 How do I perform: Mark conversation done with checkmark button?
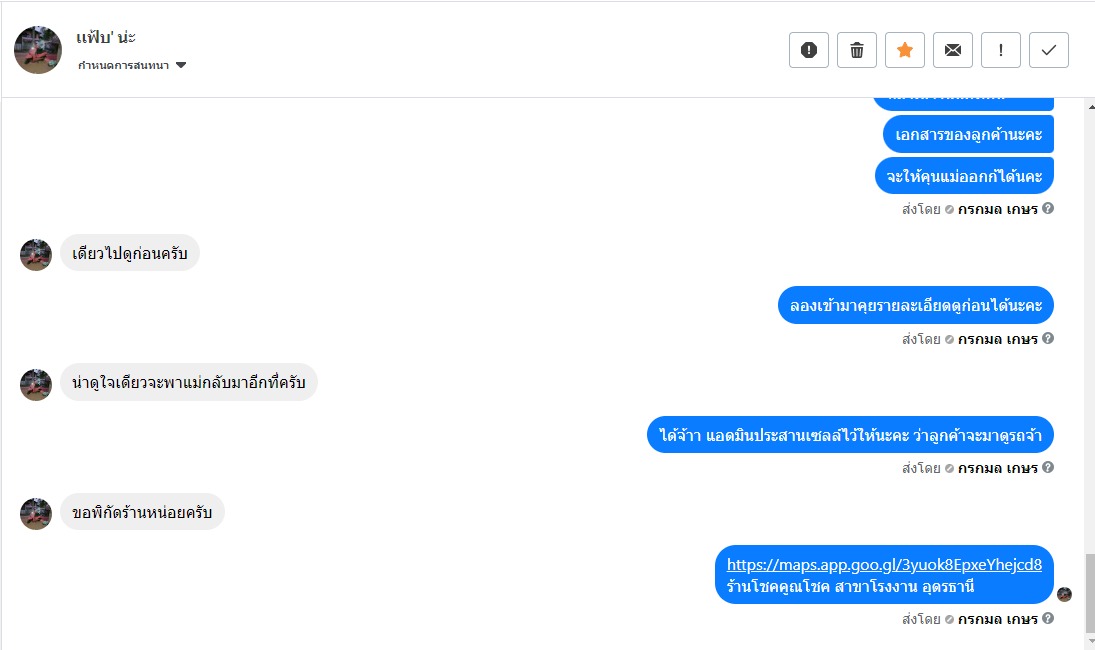point(1049,50)
